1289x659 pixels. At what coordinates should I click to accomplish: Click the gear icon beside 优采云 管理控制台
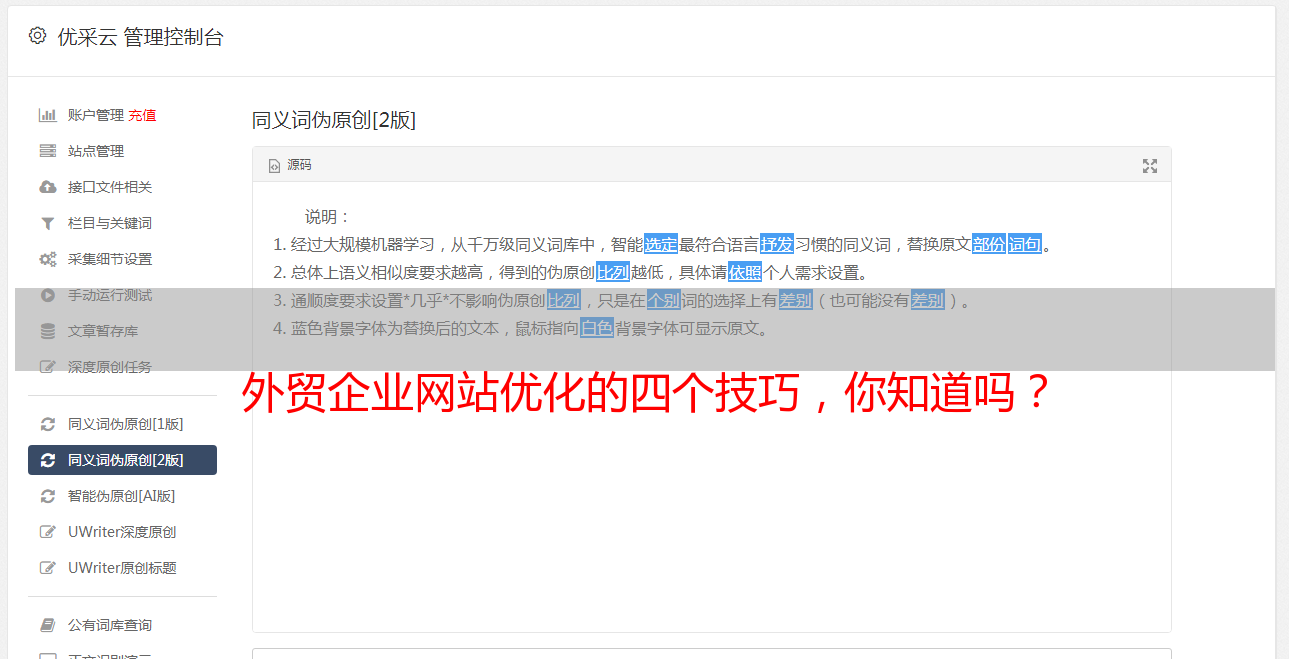[x=37, y=36]
